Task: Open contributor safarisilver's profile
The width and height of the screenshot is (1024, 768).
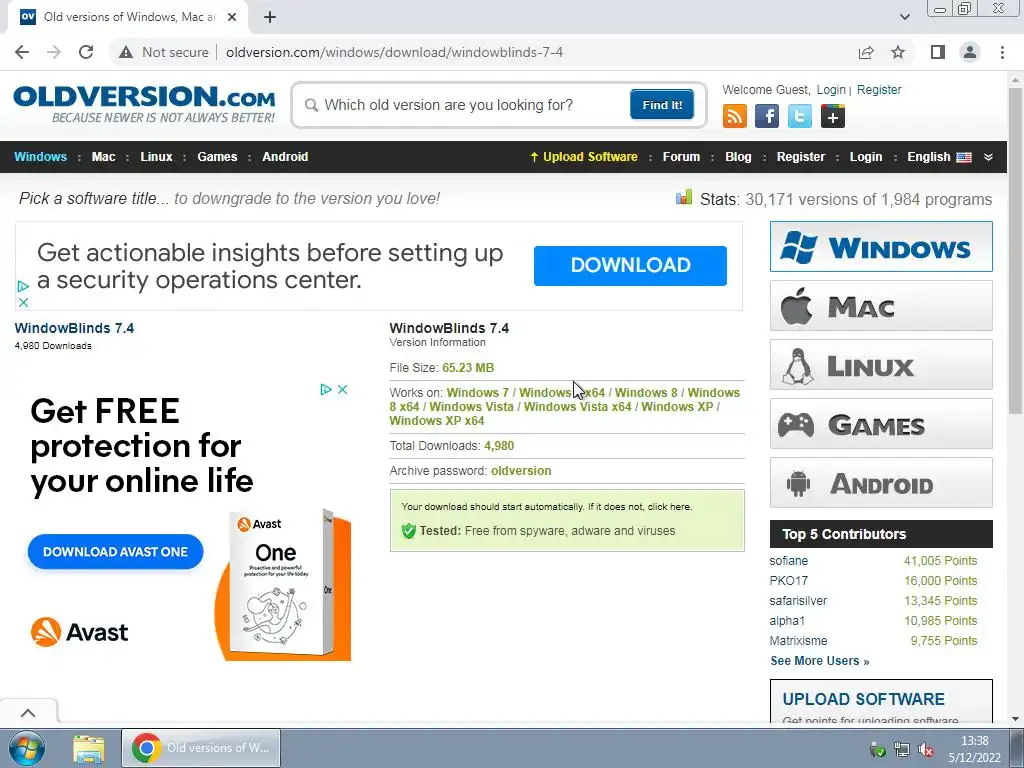Action: [x=798, y=600]
